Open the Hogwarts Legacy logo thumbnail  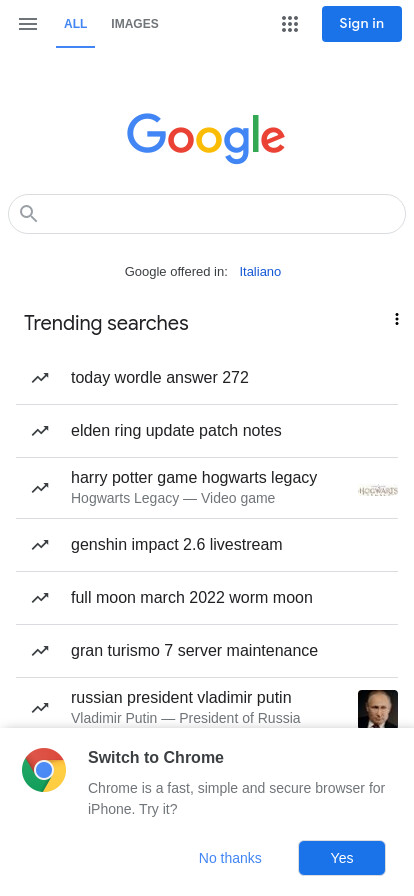point(378,490)
